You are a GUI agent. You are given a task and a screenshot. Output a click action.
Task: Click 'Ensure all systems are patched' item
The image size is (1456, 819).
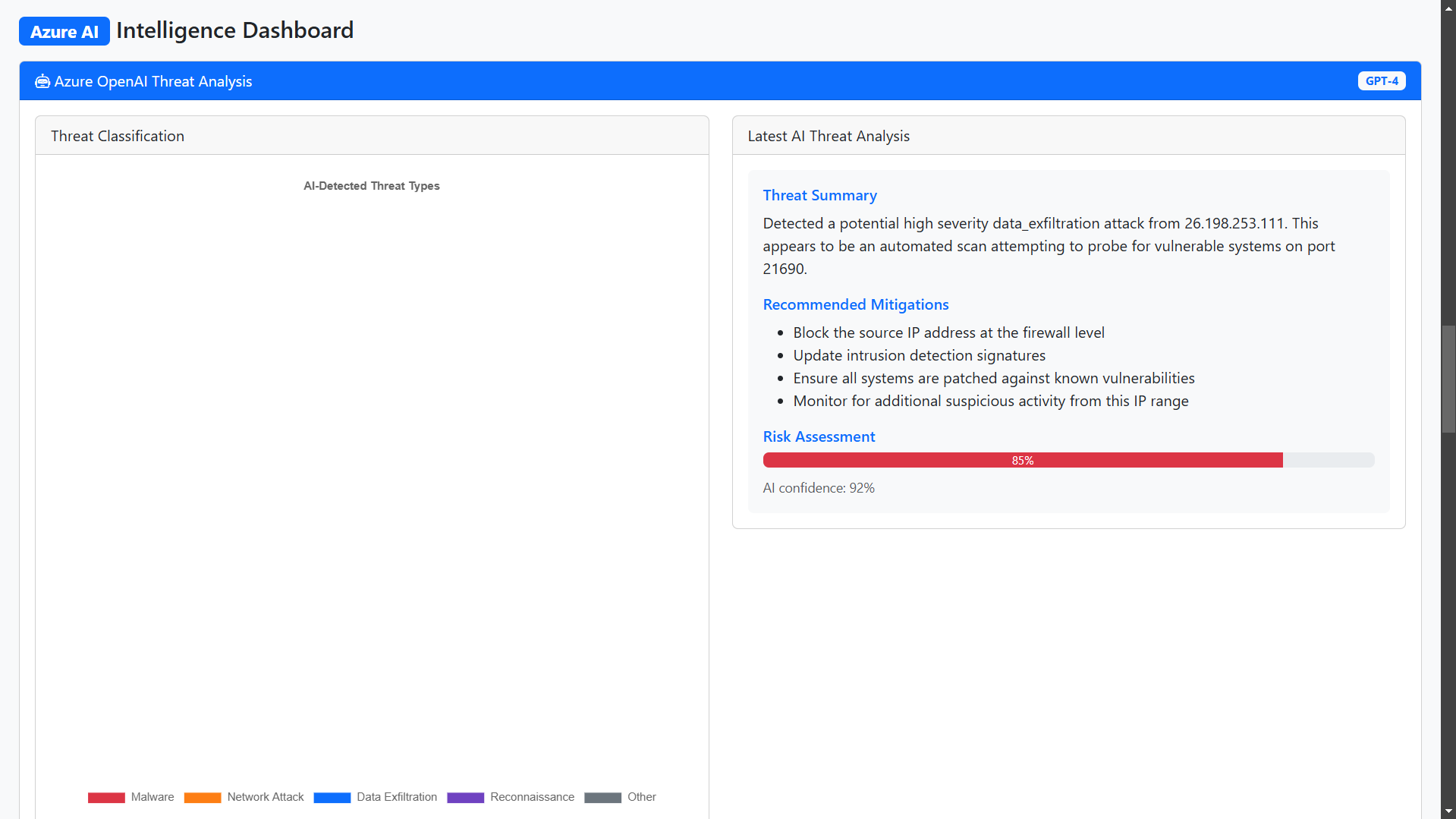tap(994, 378)
